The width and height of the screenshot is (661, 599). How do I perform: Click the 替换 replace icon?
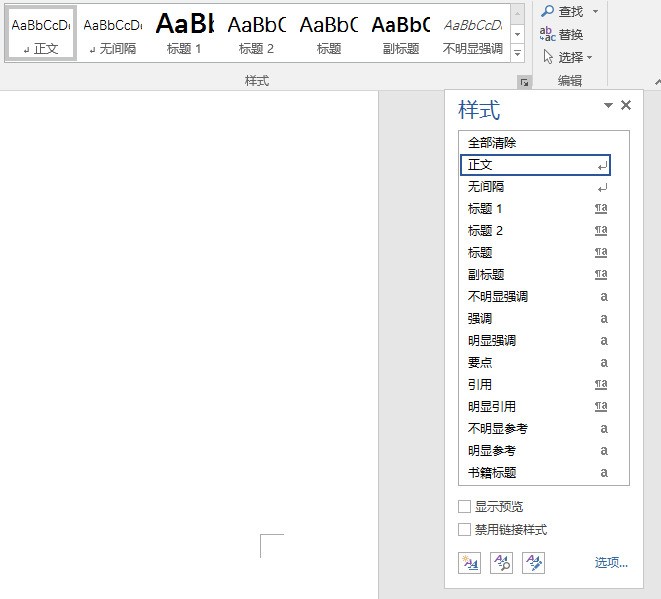547,34
